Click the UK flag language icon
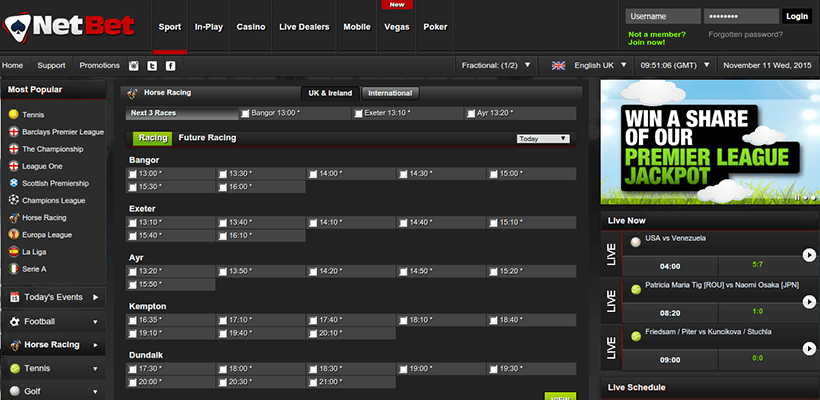Screen dimensions: 820x400 point(559,65)
